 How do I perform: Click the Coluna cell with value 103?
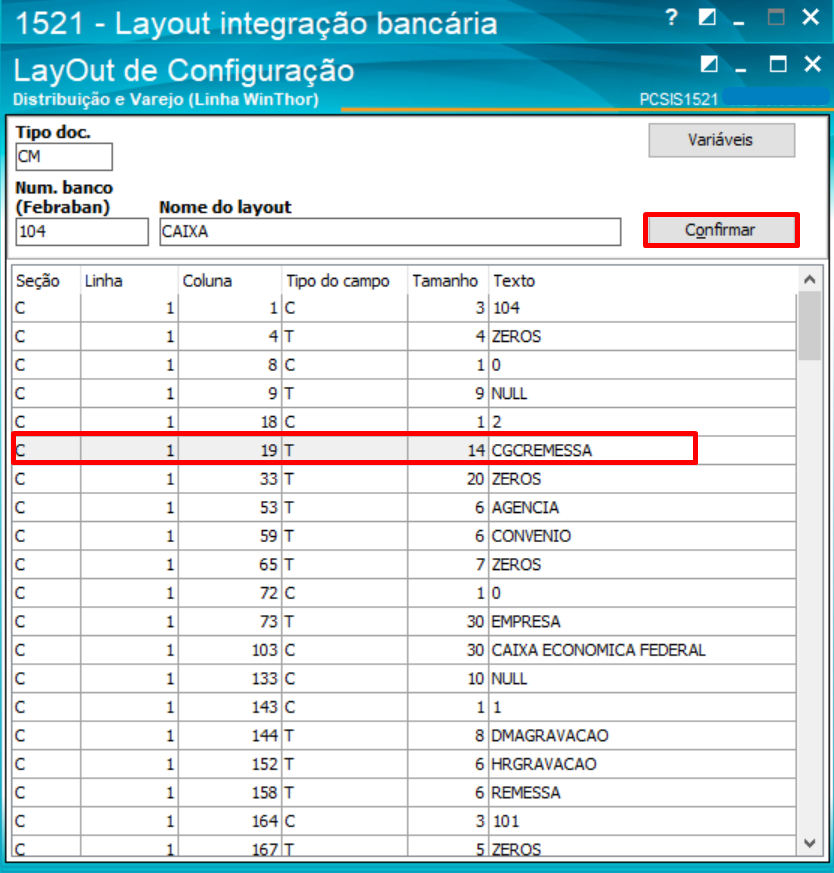click(x=230, y=650)
